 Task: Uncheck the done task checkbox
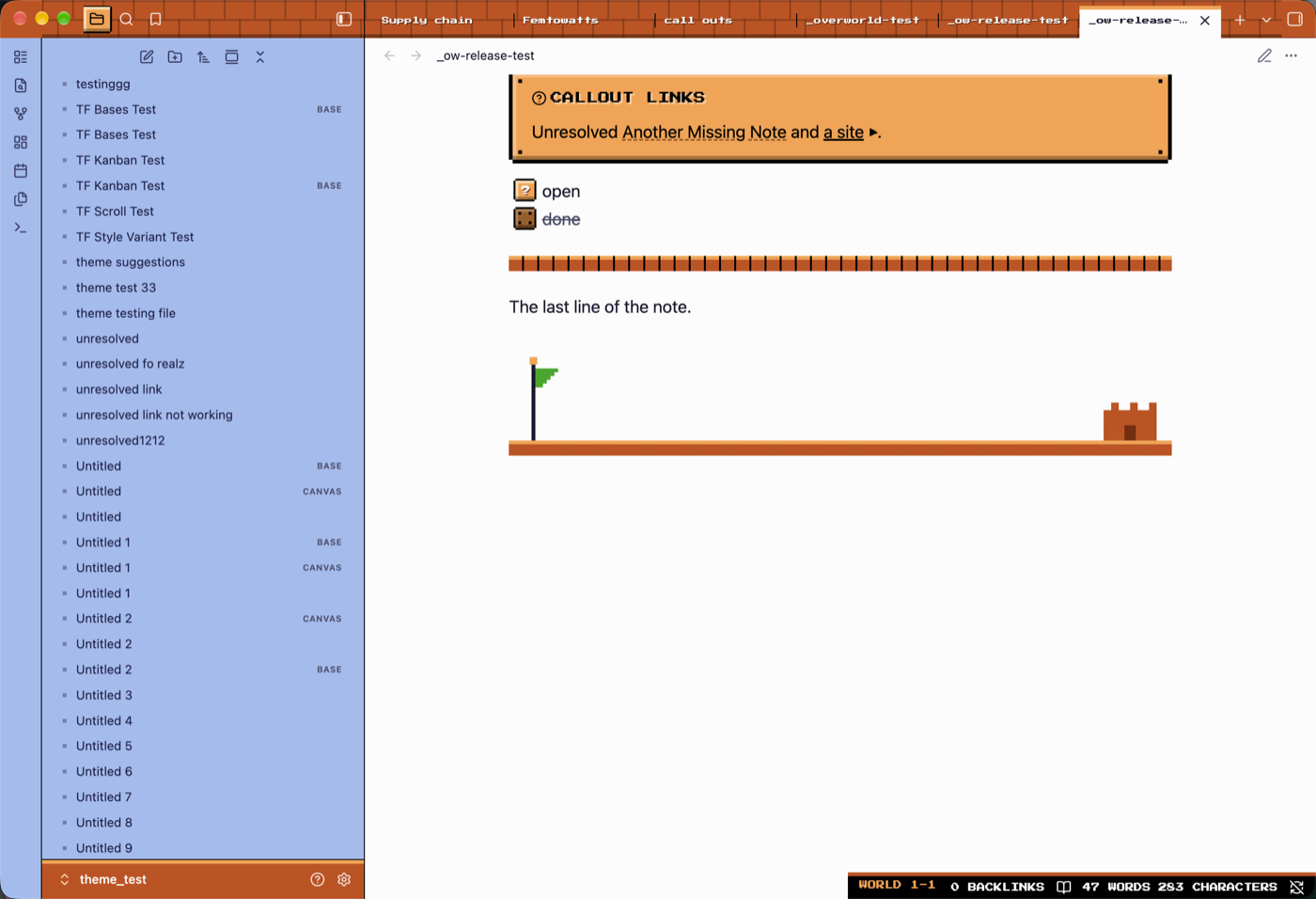pyautogui.click(x=525, y=218)
